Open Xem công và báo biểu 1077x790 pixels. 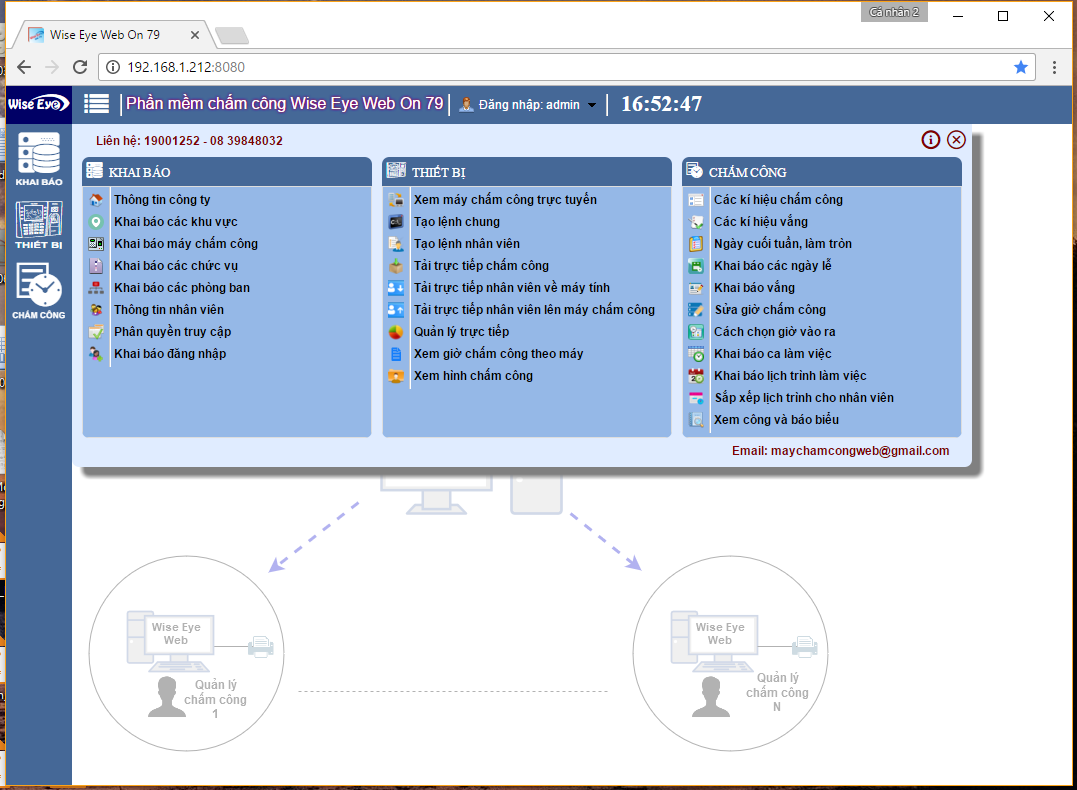click(x=776, y=420)
